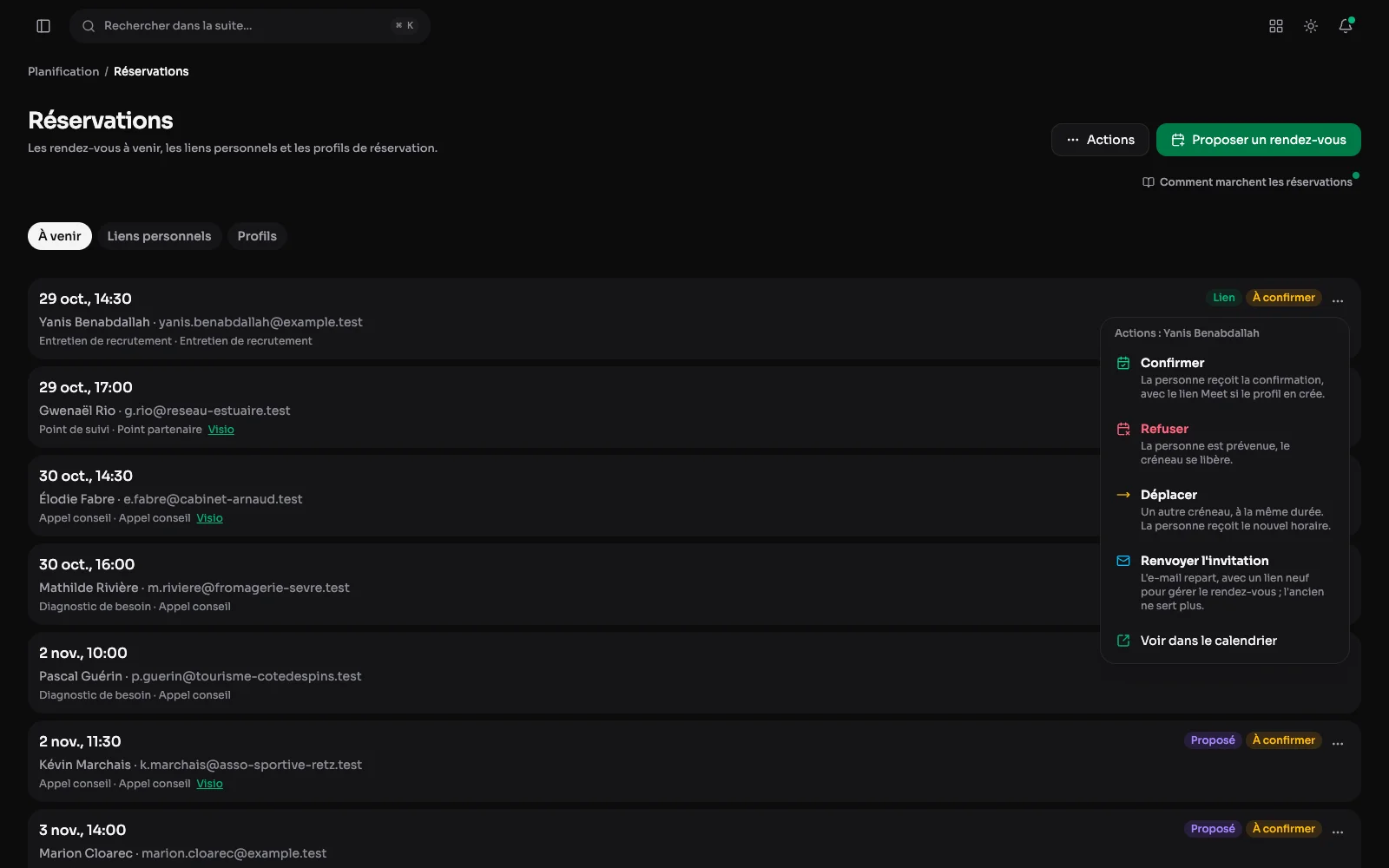Choose Renvoyer l'invitation menu entry
The height and width of the screenshot is (868, 1389).
[x=1225, y=582]
